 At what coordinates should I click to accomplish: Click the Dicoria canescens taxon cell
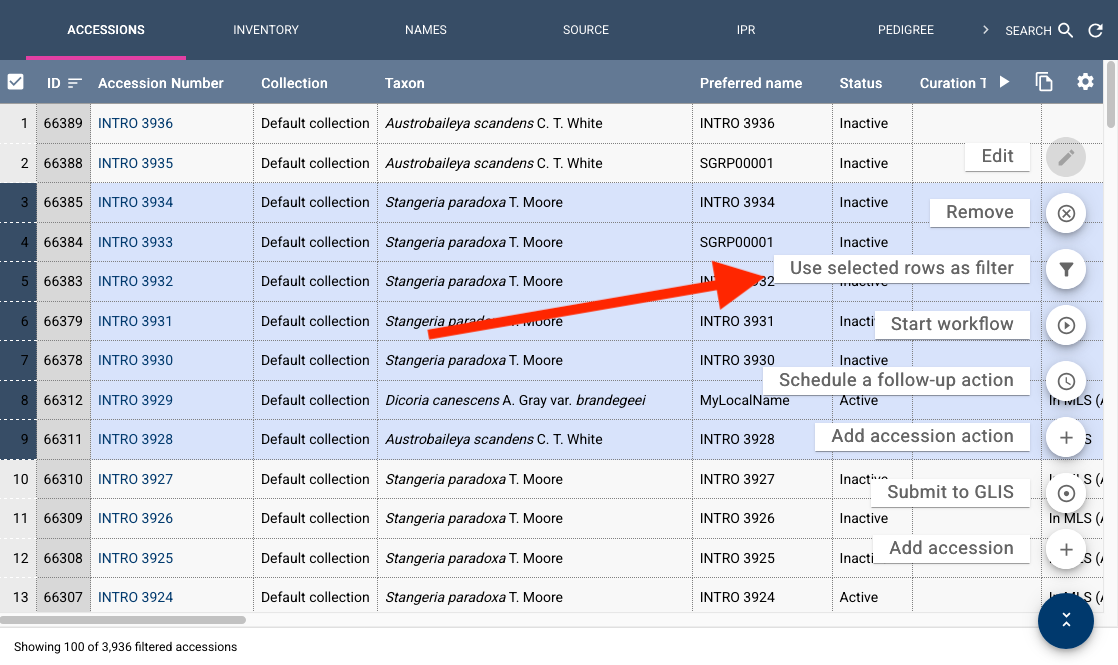coord(535,401)
